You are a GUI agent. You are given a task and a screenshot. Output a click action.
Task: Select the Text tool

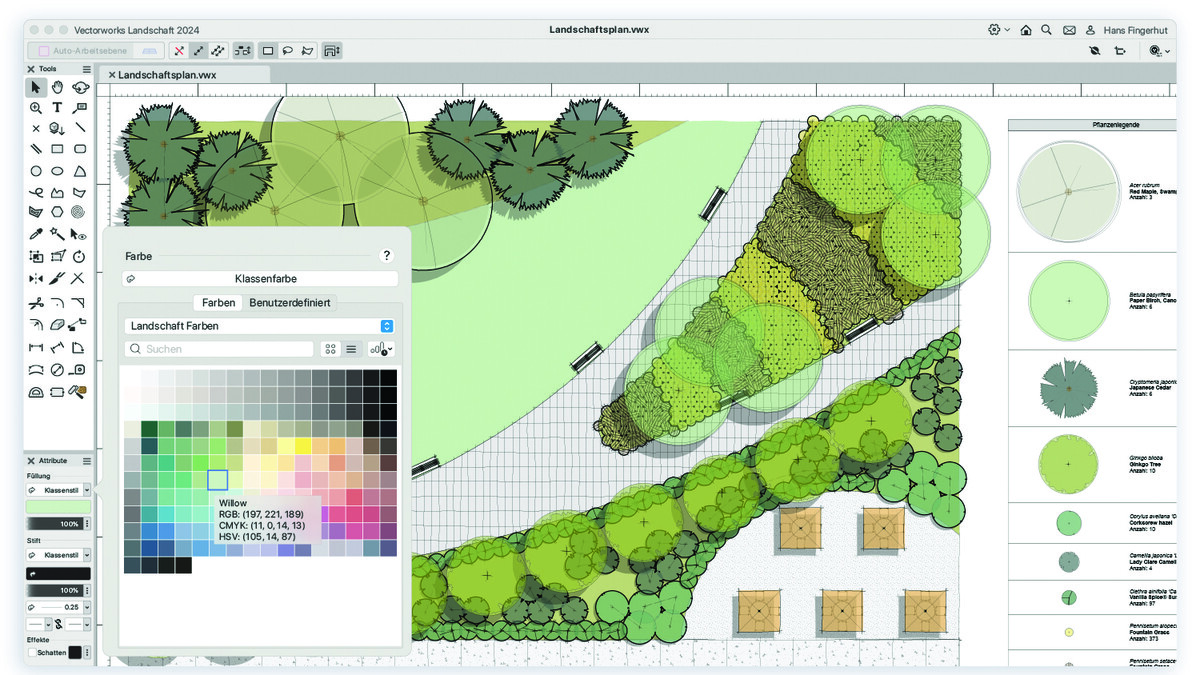[58, 107]
